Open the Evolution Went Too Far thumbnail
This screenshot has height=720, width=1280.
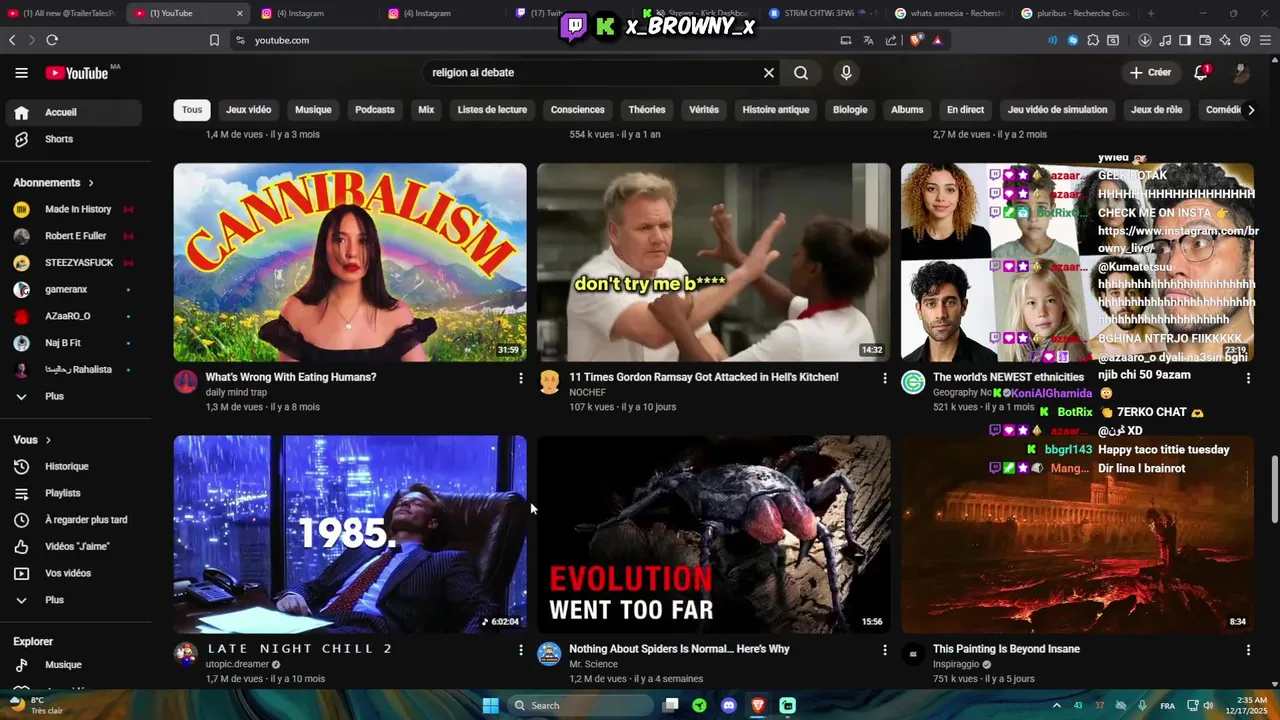pyautogui.click(x=714, y=534)
